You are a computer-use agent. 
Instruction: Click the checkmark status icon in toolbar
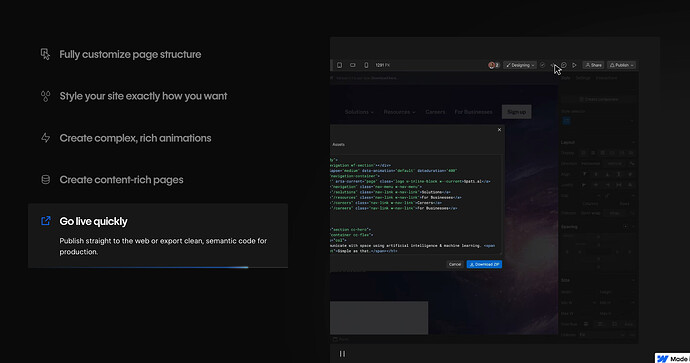coord(543,65)
